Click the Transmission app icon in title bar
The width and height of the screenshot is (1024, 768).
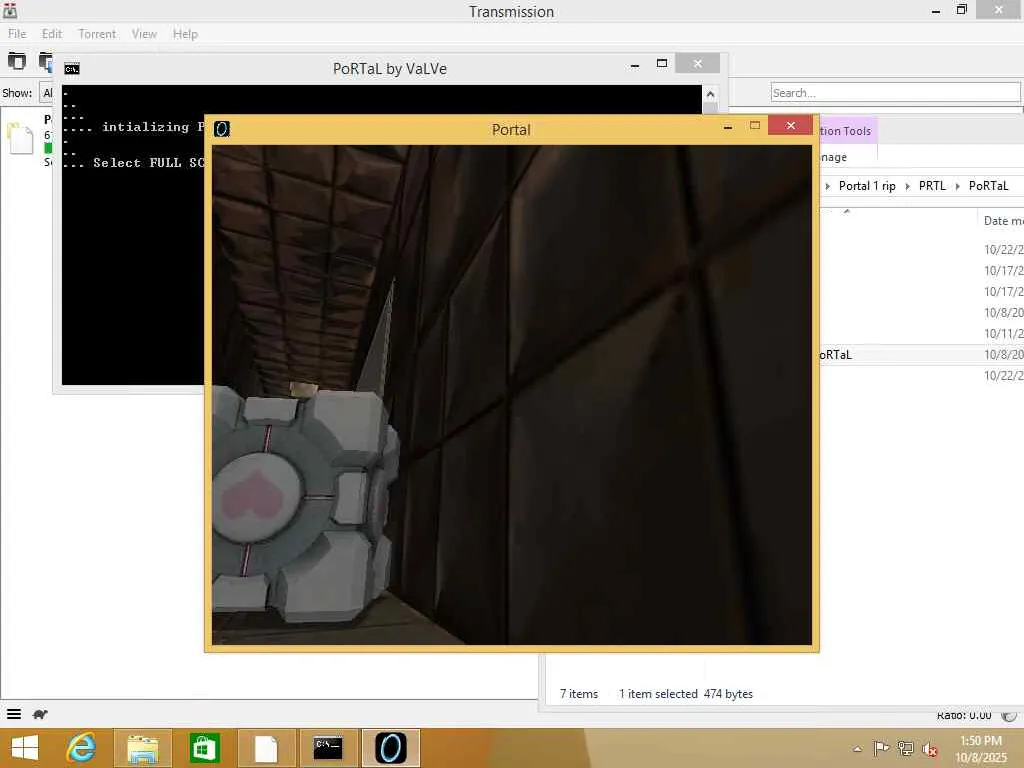[x=10, y=10]
